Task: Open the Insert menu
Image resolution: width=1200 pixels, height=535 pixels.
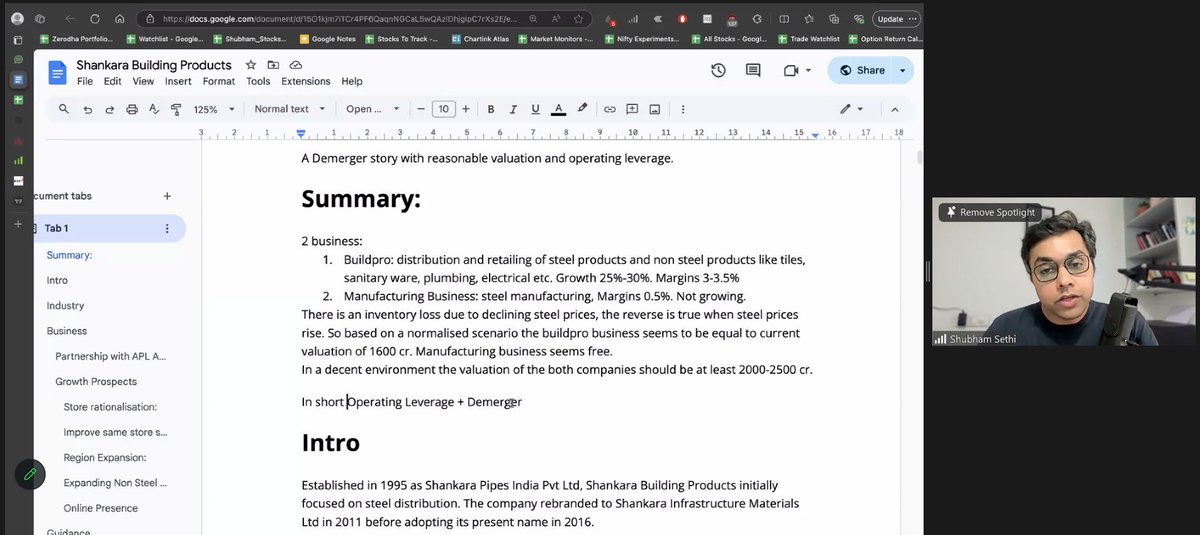Action: click(178, 81)
